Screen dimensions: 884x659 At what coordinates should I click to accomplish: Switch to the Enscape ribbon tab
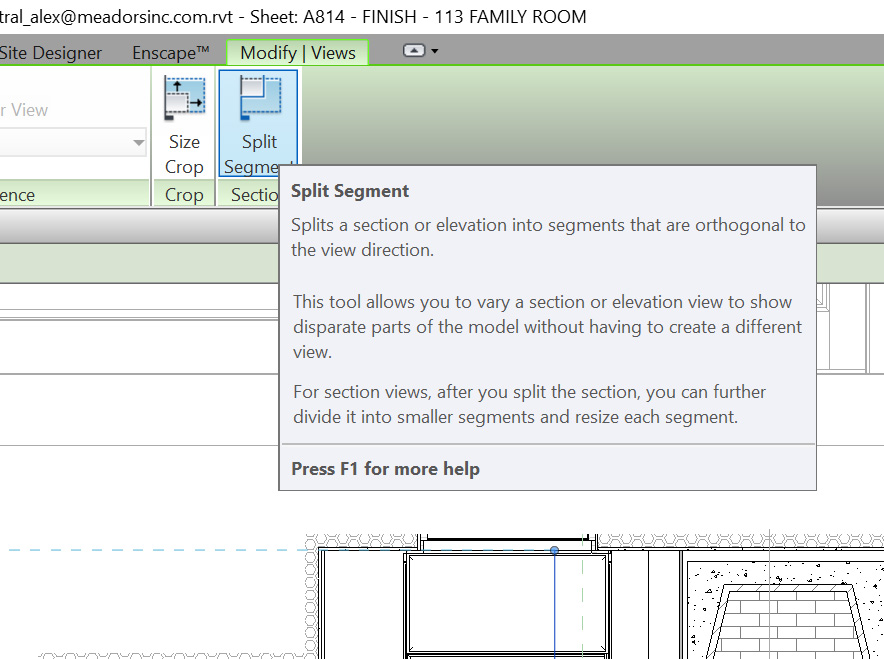pos(170,52)
